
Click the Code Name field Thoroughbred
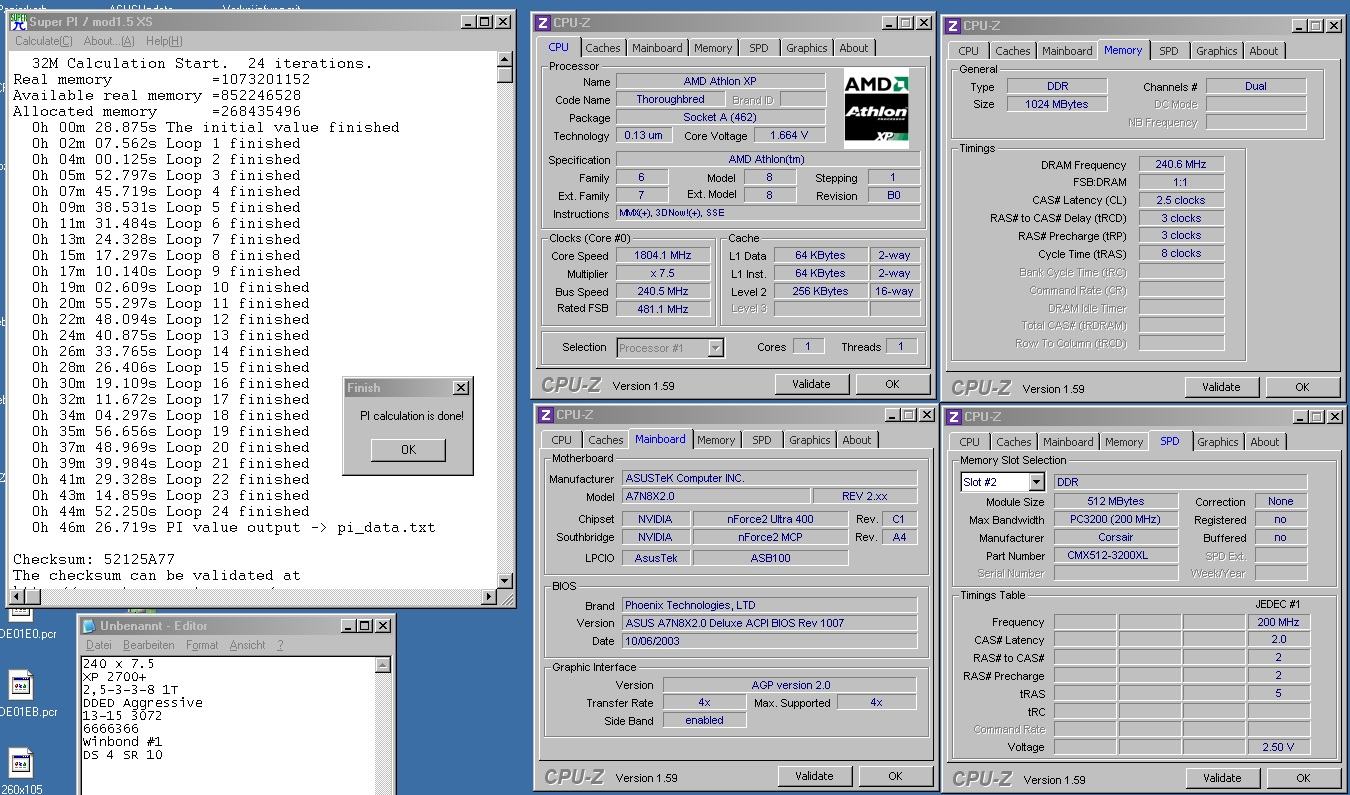(671, 100)
